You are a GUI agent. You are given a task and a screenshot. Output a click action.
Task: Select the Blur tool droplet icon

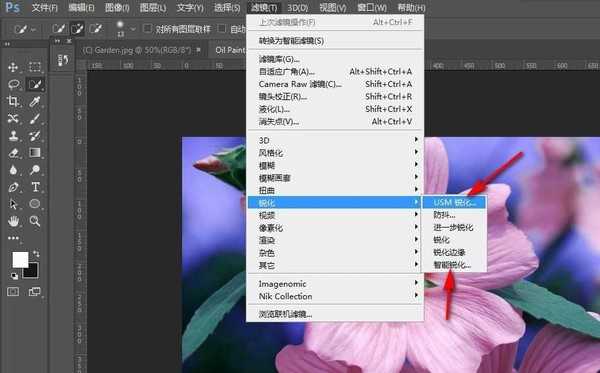[13, 170]
